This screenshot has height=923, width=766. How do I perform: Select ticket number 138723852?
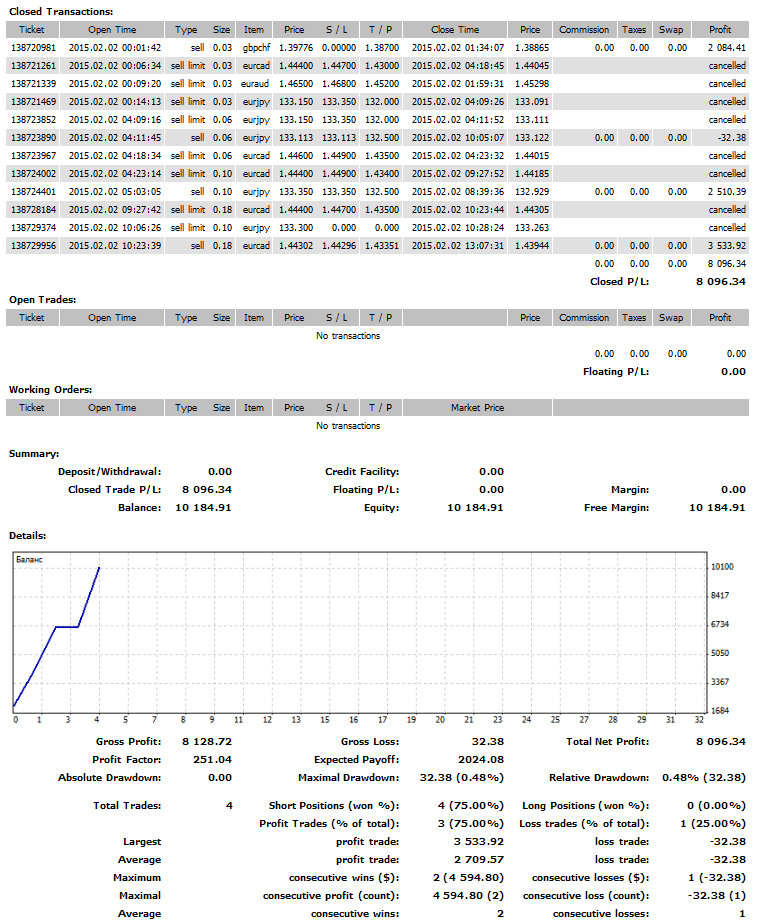(34, 119)
